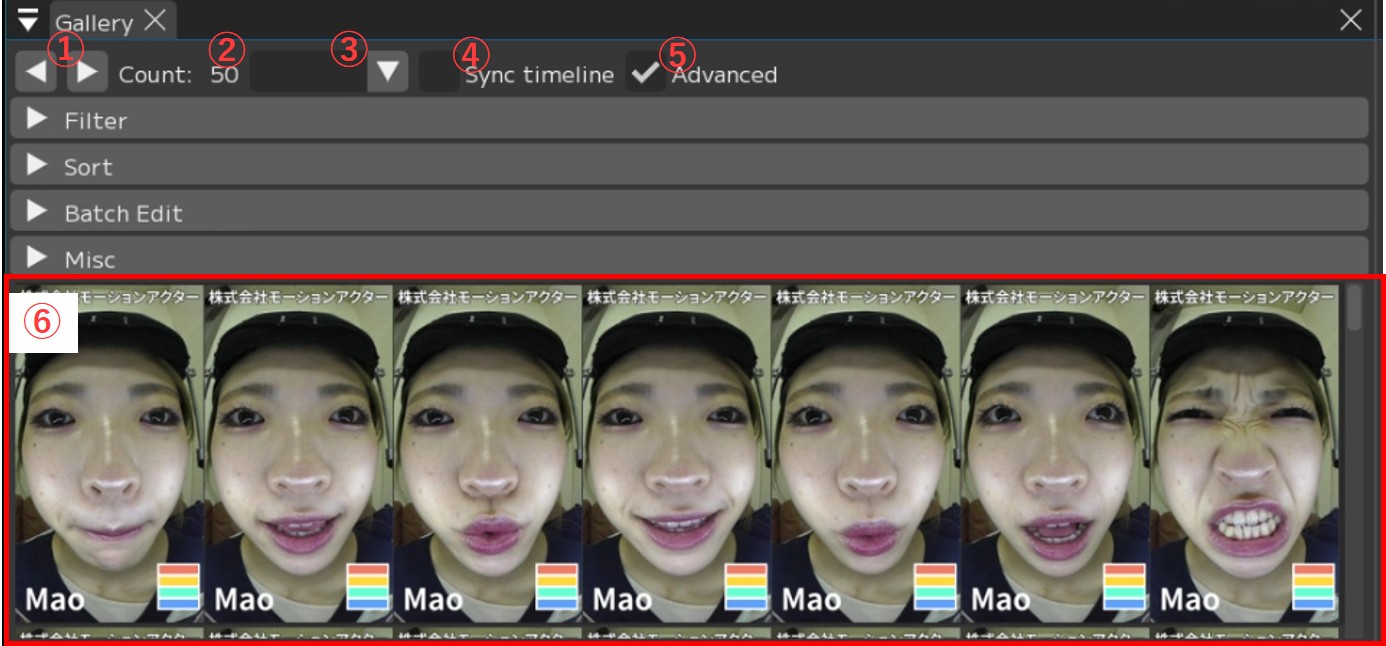
Task: Click the color bars icon on second thumbnail
Action: pyautogui.click(x=368, y=587)
